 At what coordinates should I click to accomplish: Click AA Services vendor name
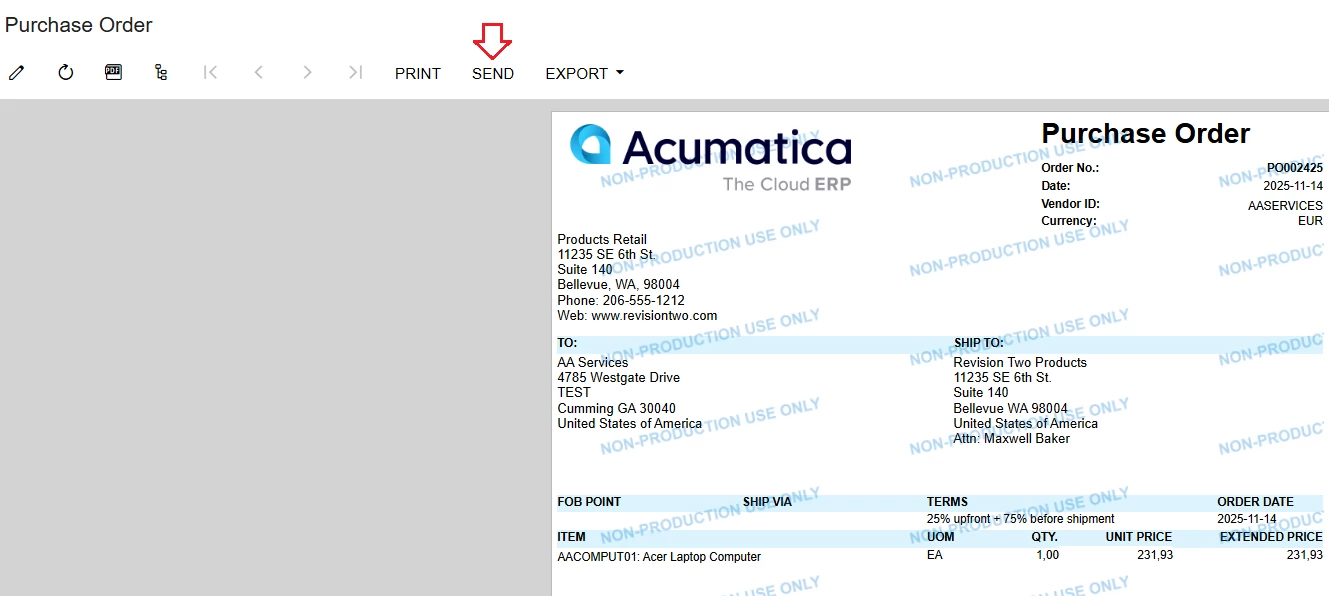[593, 362]
